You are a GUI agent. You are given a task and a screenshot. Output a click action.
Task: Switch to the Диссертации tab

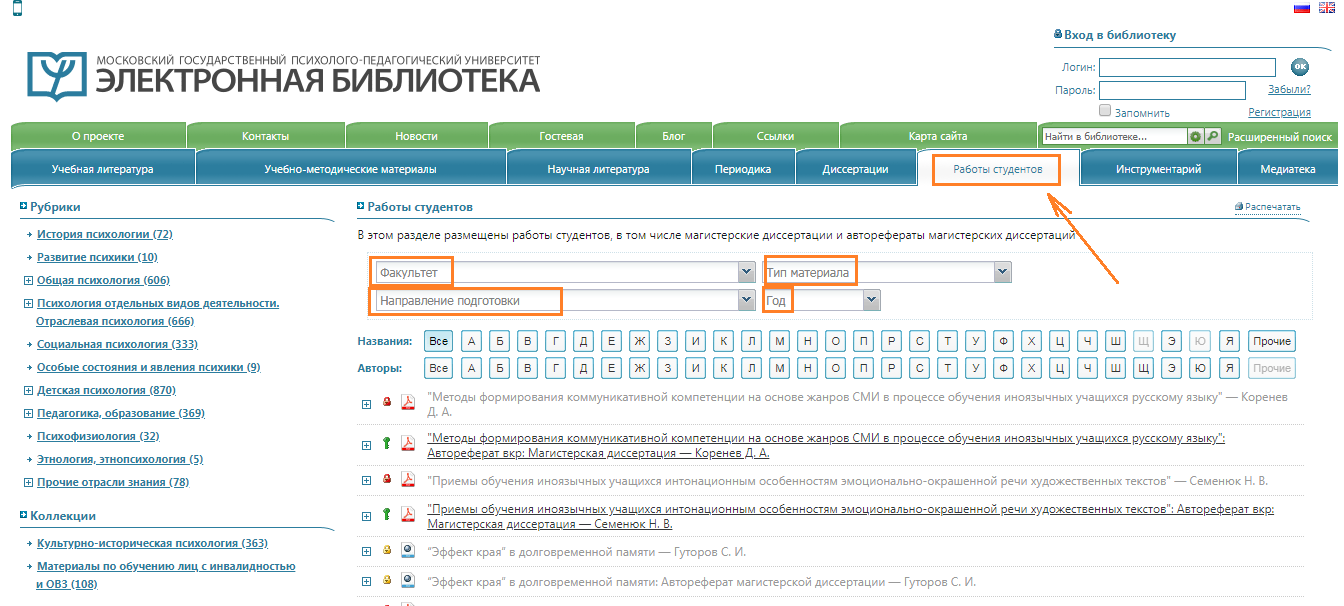pyautogui.click(x=856, y=168)
